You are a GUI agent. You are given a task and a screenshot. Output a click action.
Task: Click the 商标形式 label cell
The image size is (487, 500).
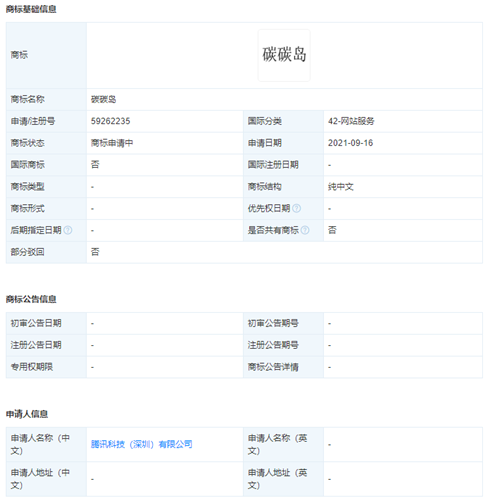point(46,208)
